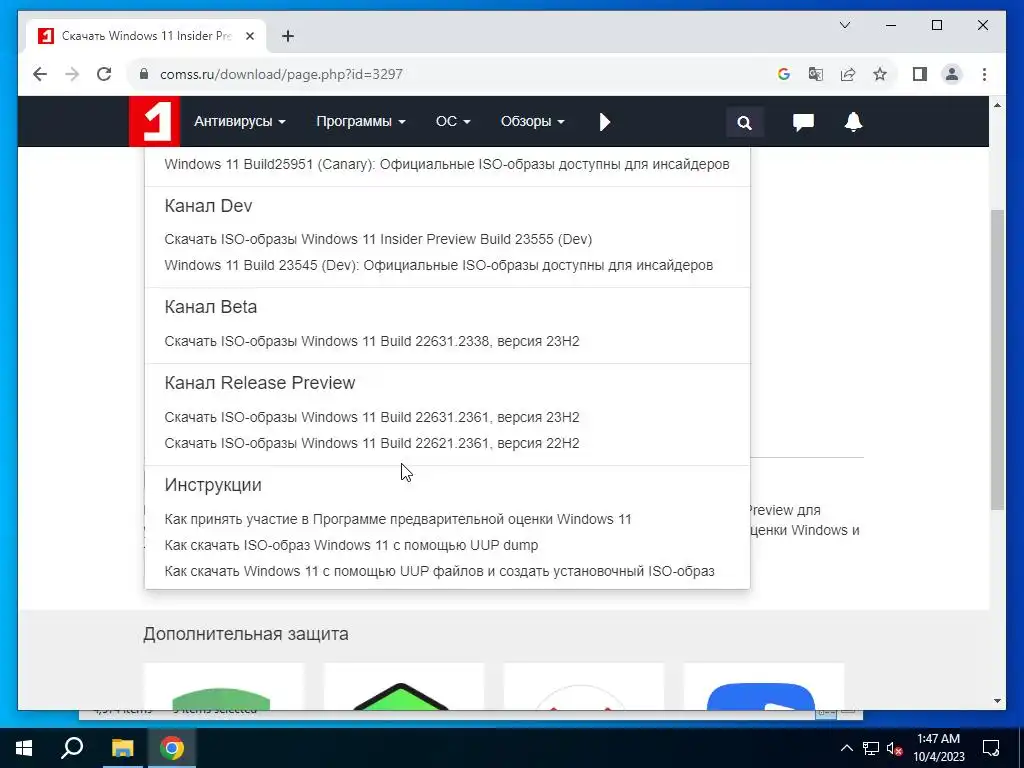The image size is (1024, 768).
Task: Click the network tray icon
Action: pos(871,748)
